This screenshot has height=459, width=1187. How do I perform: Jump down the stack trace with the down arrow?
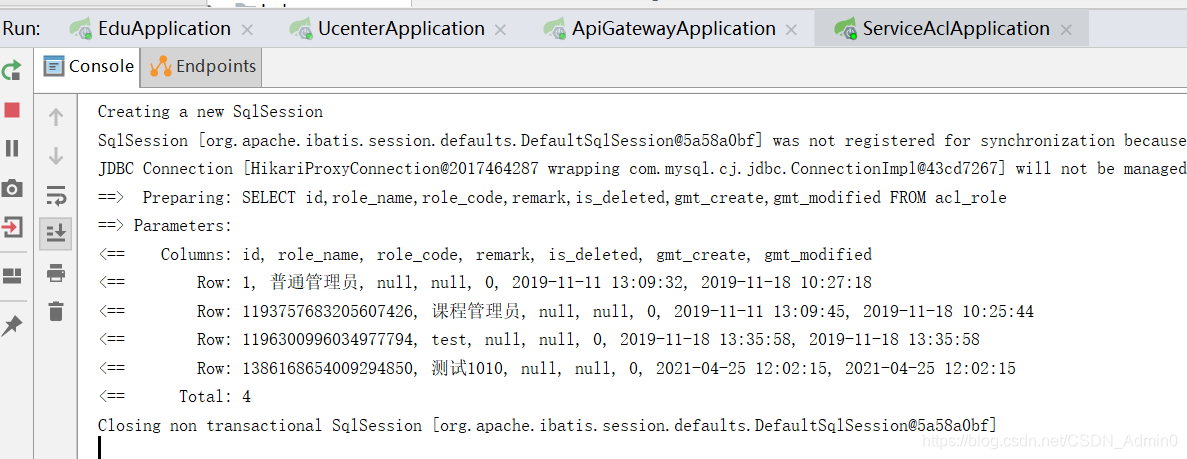56,157
